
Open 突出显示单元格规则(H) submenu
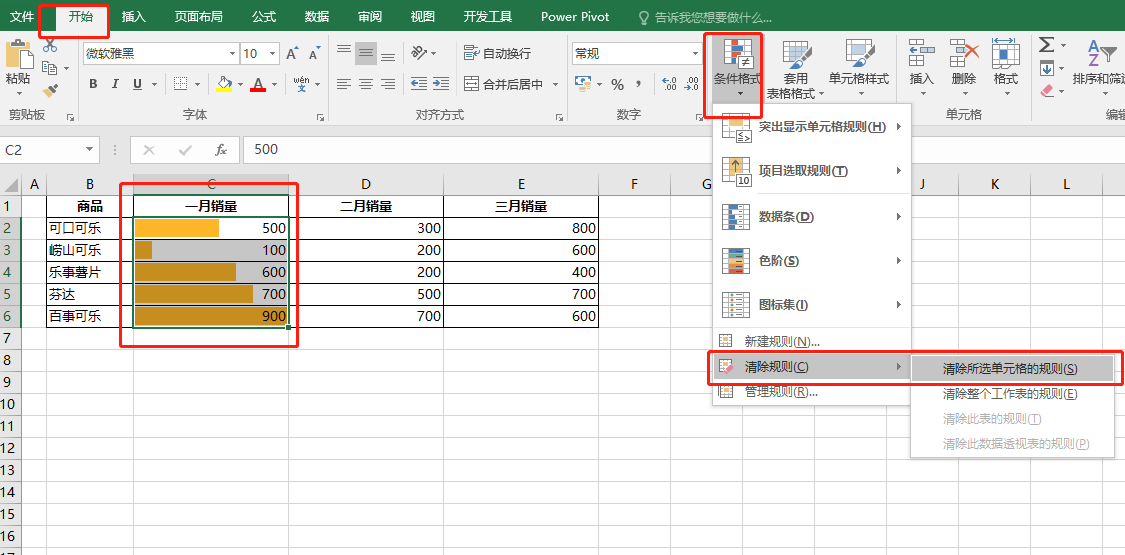(811, 128)
